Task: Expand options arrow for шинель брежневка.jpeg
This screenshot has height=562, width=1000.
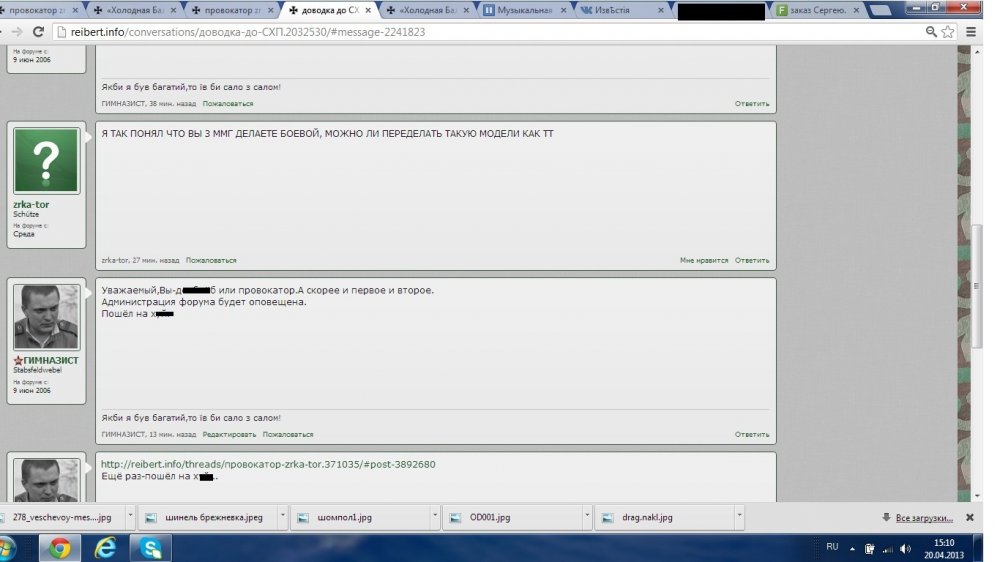Action: coord(283,515)
